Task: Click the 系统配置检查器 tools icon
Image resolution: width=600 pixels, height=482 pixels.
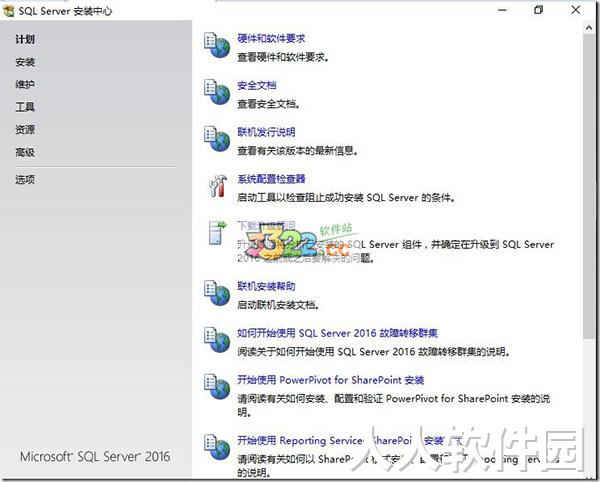Action: click(218, 186)
